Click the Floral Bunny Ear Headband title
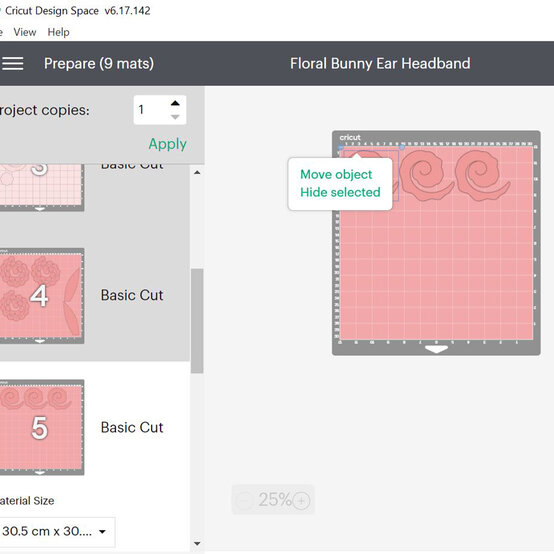Viewport: 554px width, 554px height. pos(380,64)
